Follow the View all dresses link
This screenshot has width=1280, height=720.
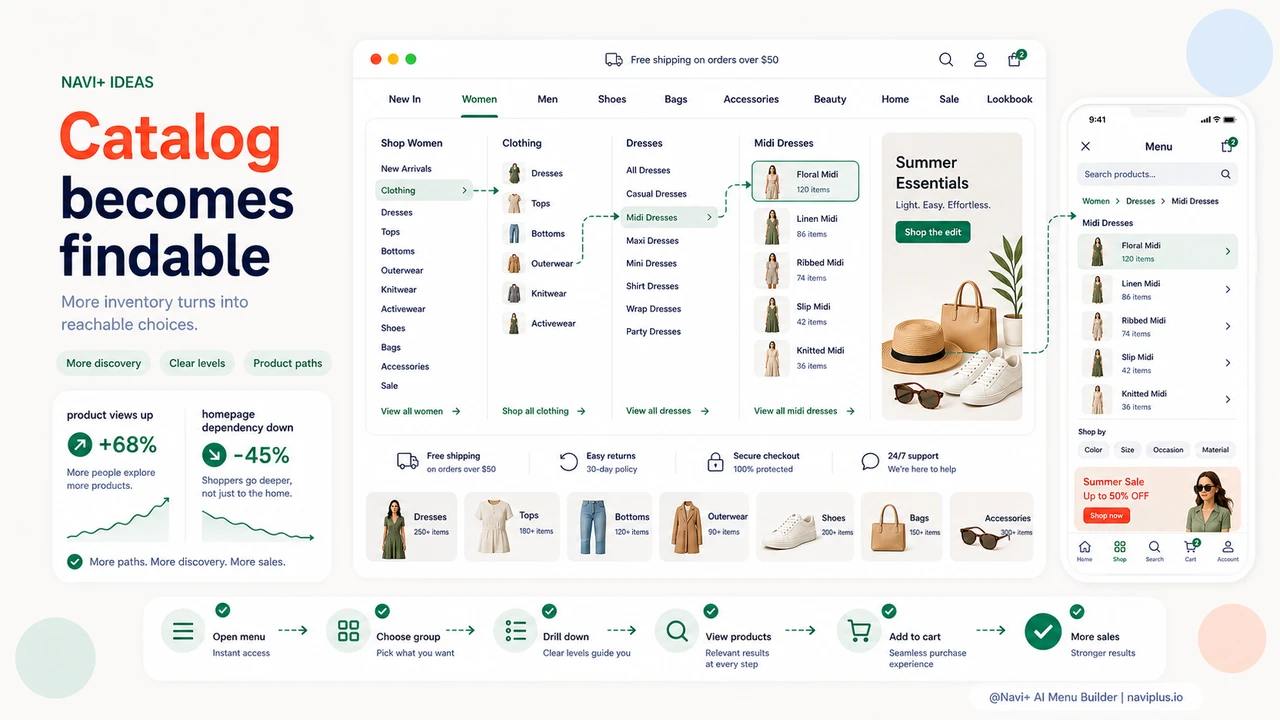pos(667,411)
